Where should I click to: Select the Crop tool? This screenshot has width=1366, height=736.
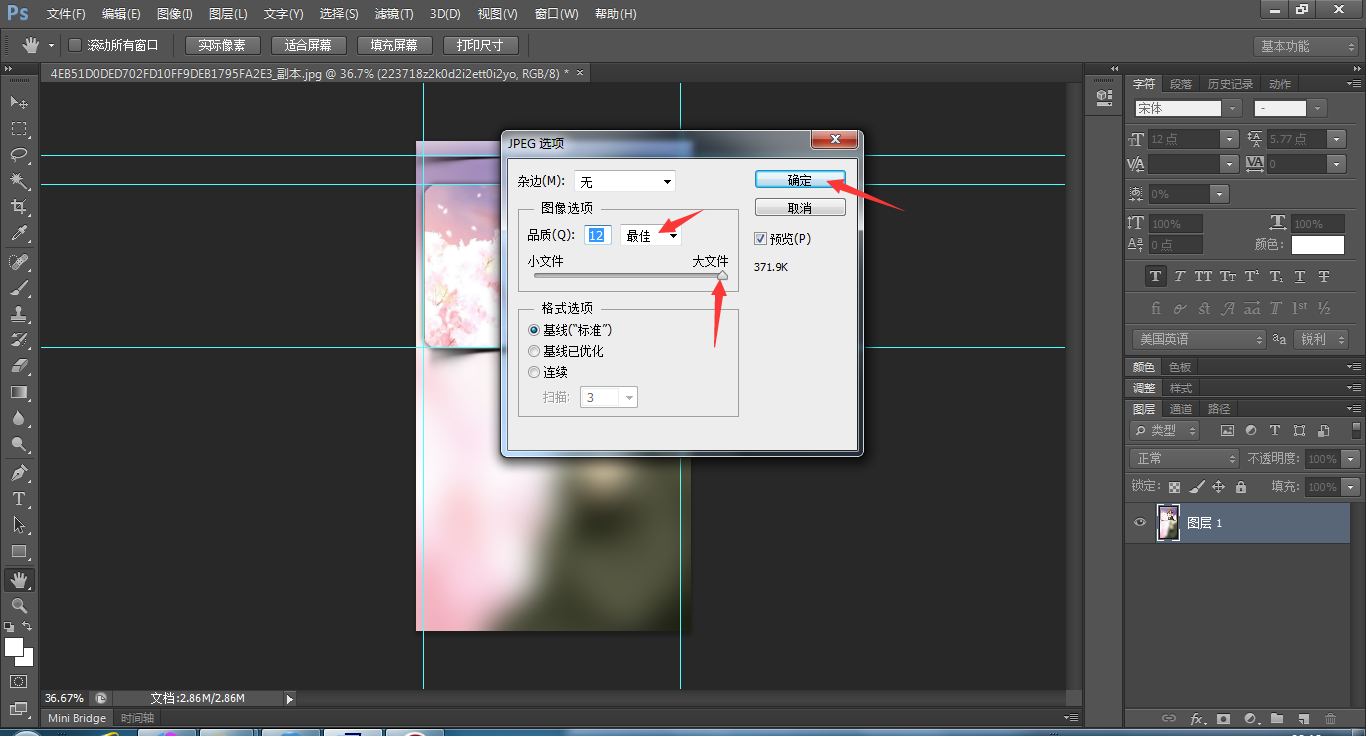click(19, 207)
